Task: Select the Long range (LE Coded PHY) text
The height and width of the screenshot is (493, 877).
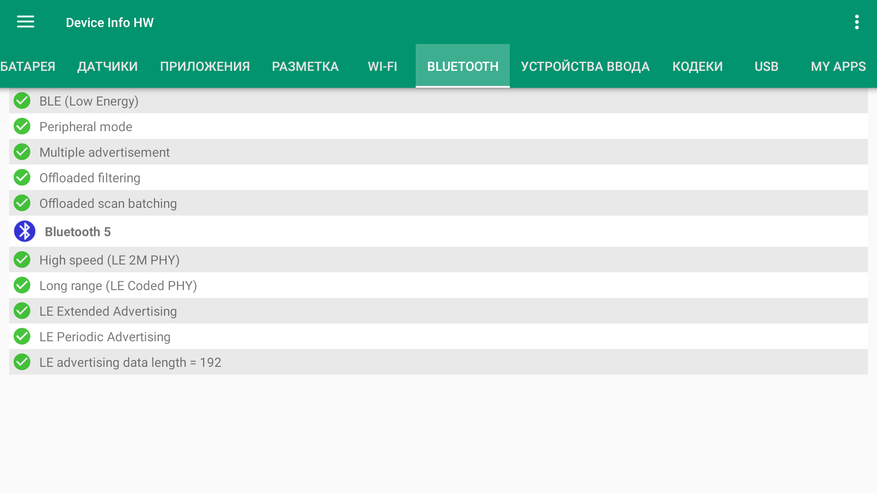Action: point(118,286)
